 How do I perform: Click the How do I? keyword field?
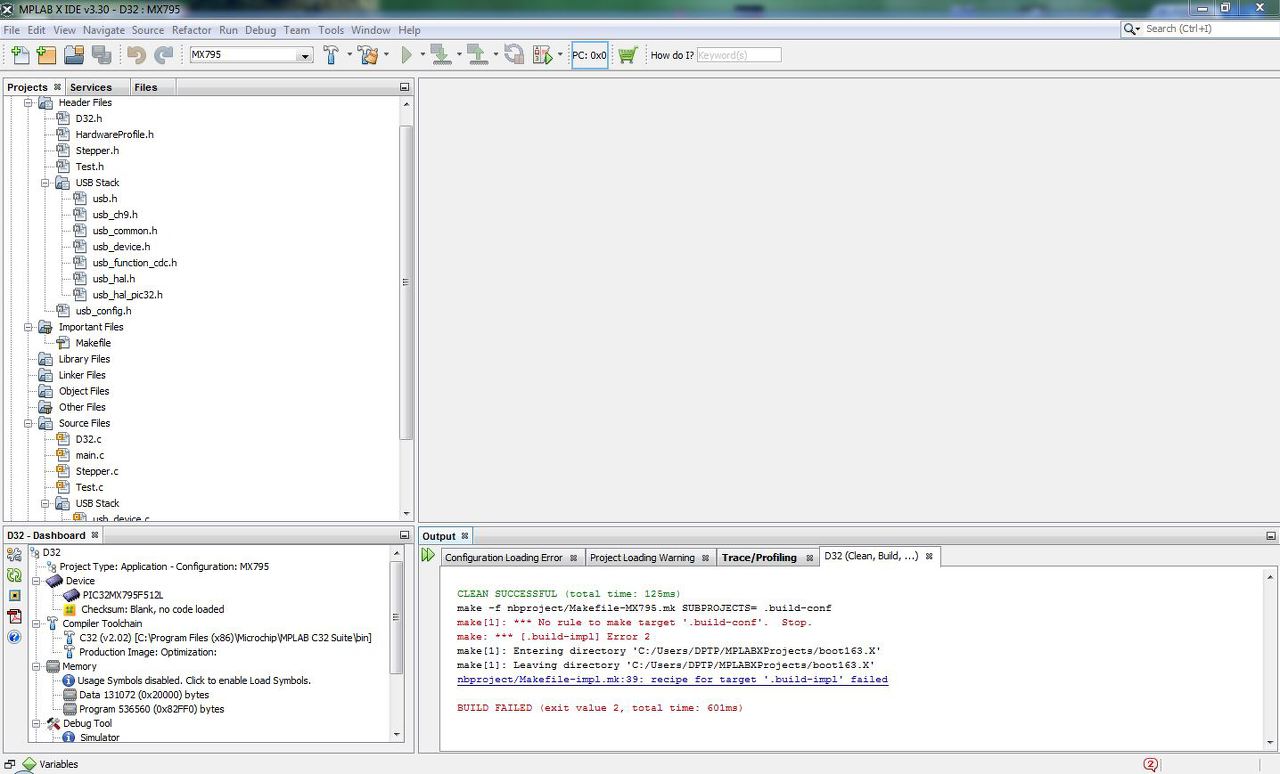click(x=739, y=55)
